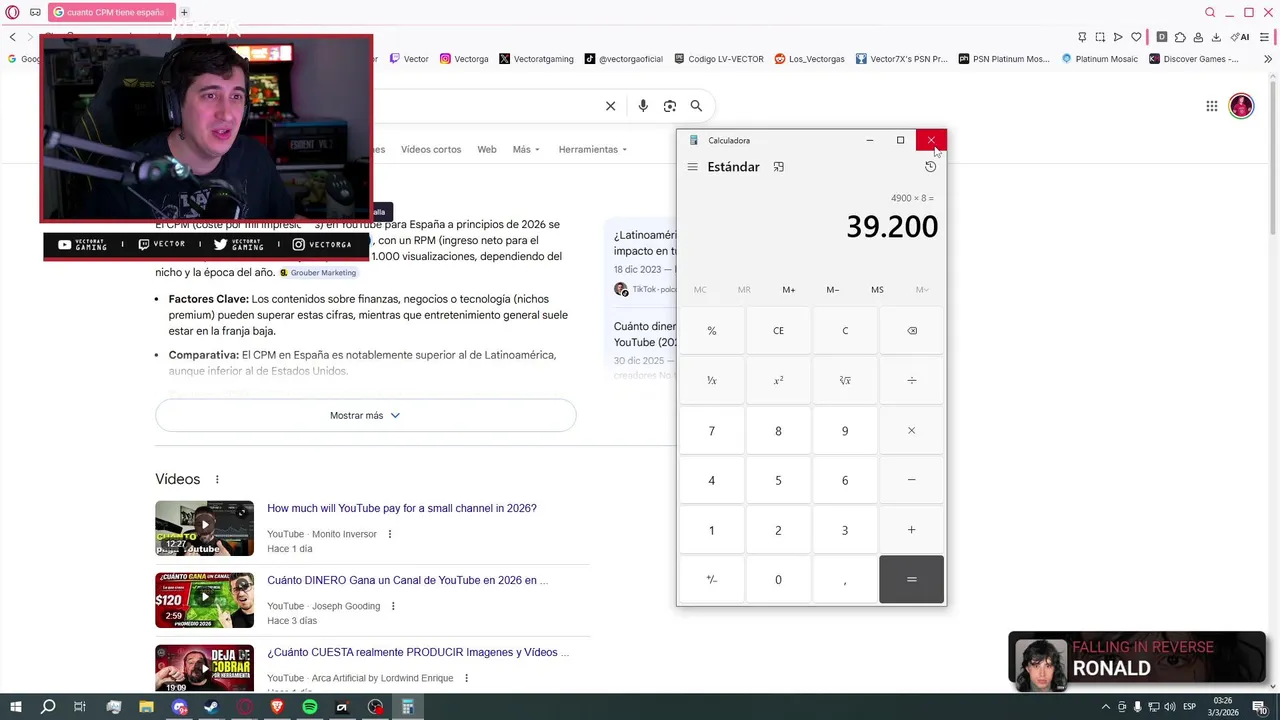Viewport: 1280px width, 720px height.
Task: Click digit 5 in Calculator
Action: click(x=778, y=480)
